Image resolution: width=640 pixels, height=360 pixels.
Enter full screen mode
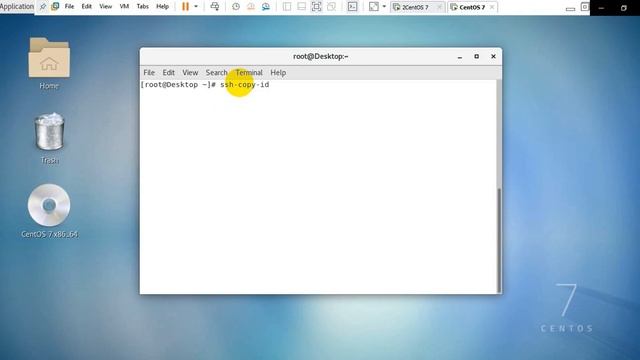tap(316, 7)
